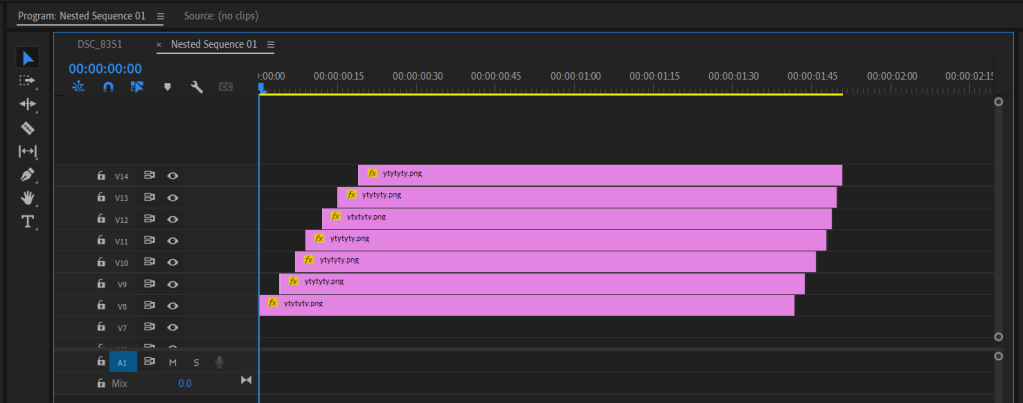Click the Mix volume value 0.0
This screenshot has width=1023, height=403.
click(185, 383)
